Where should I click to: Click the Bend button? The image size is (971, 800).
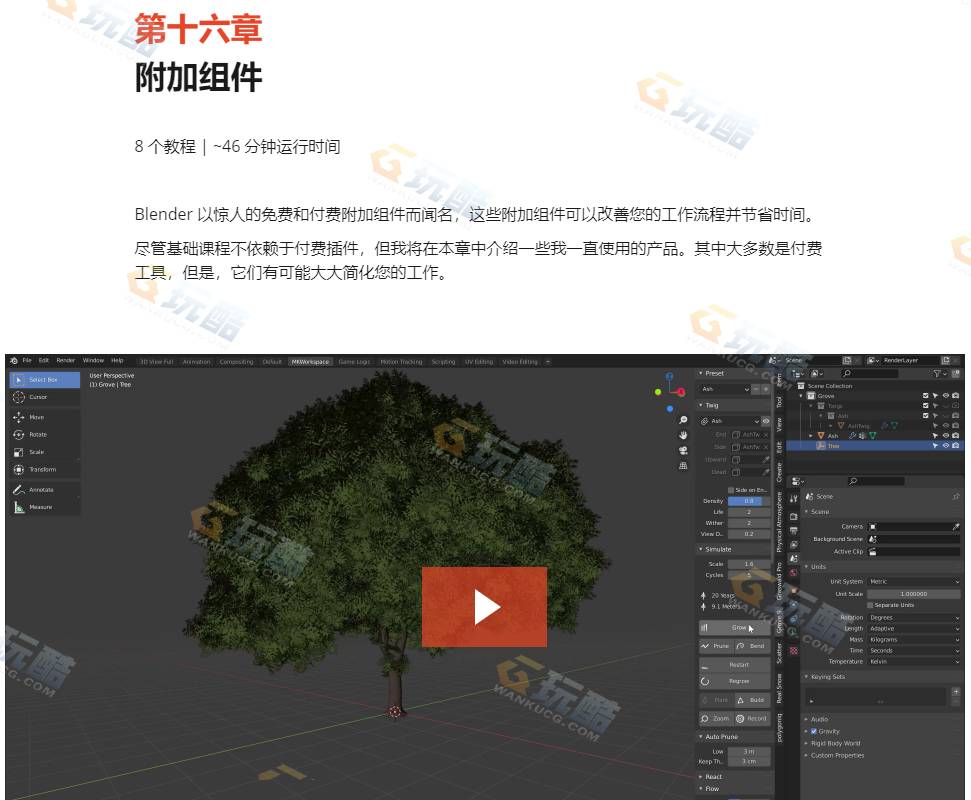pyautogui.click(x=753, y=646)
